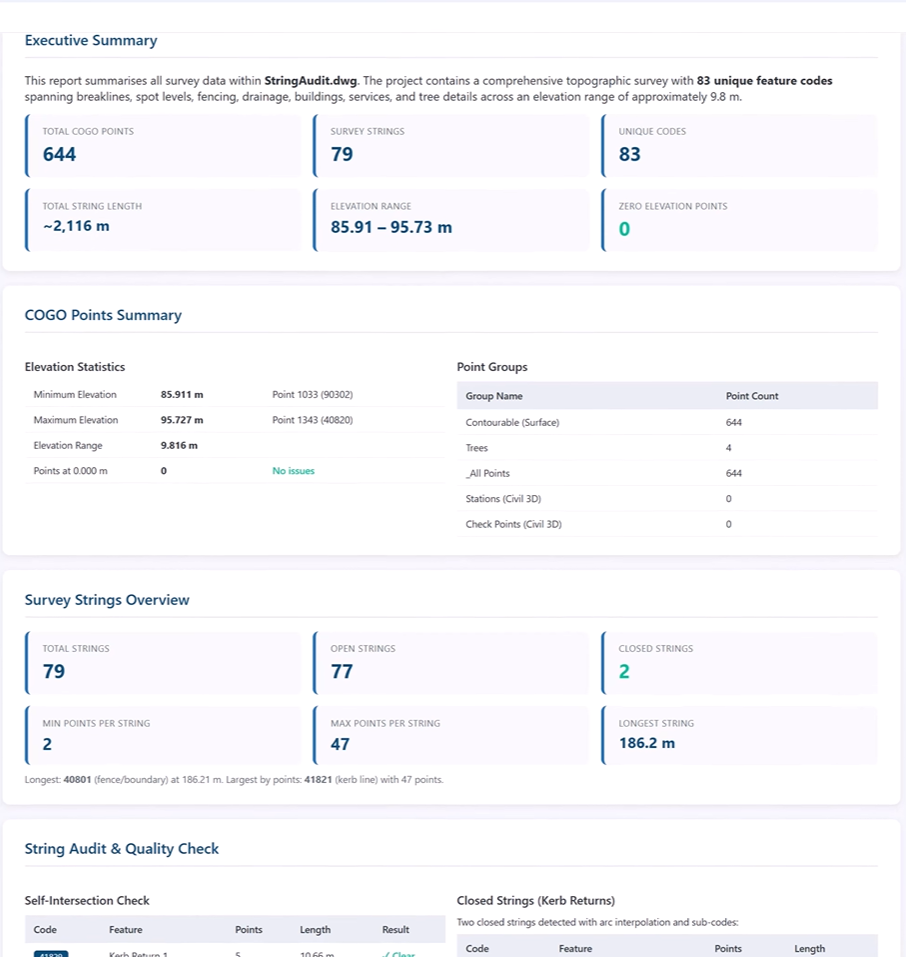906x957 pixels.
Task: Select the Trees point group row
Action: coord(667,448)
